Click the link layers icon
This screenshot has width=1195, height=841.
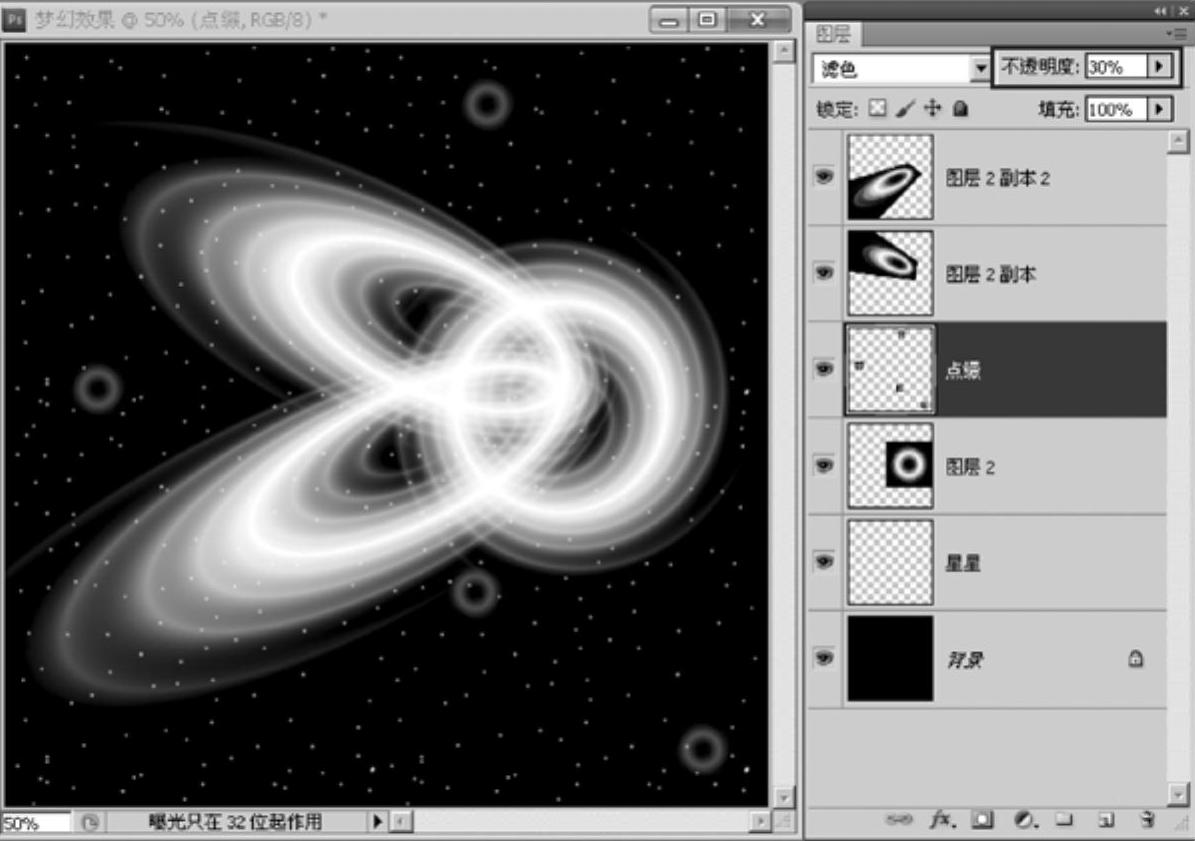coord(899,820)
